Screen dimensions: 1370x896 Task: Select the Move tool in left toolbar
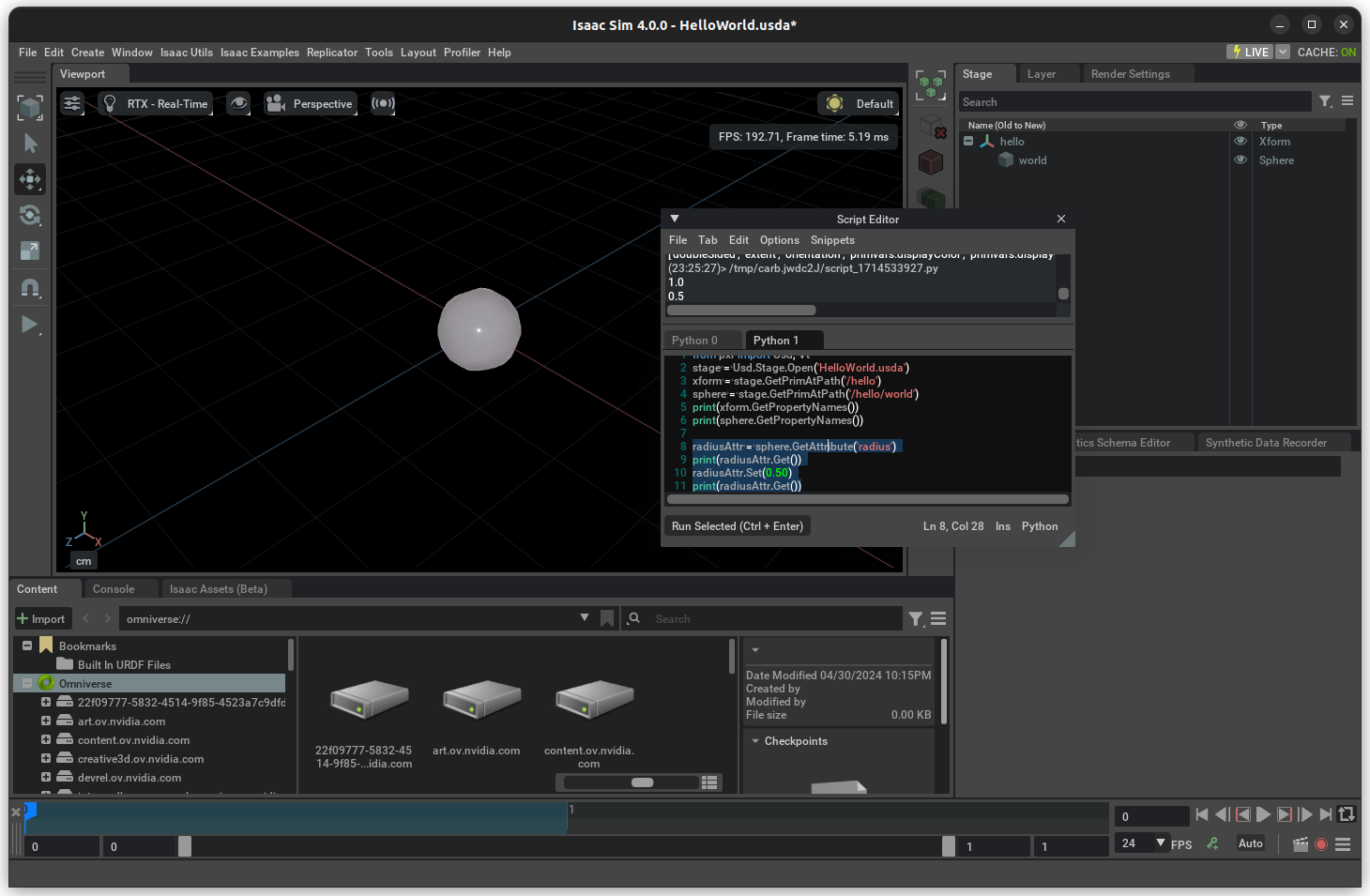point(30,179)
